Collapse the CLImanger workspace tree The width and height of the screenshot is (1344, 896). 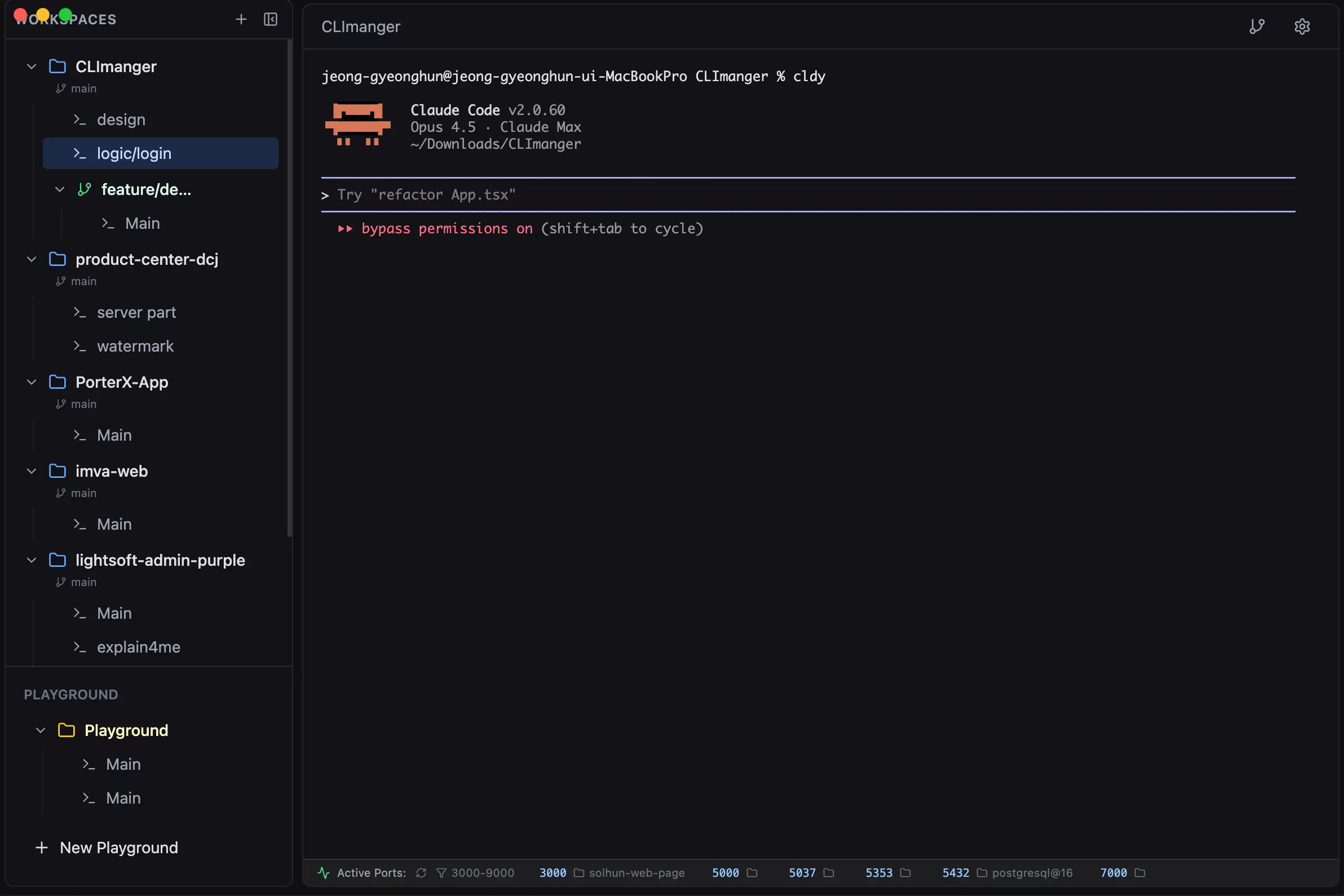click(32, 66)
